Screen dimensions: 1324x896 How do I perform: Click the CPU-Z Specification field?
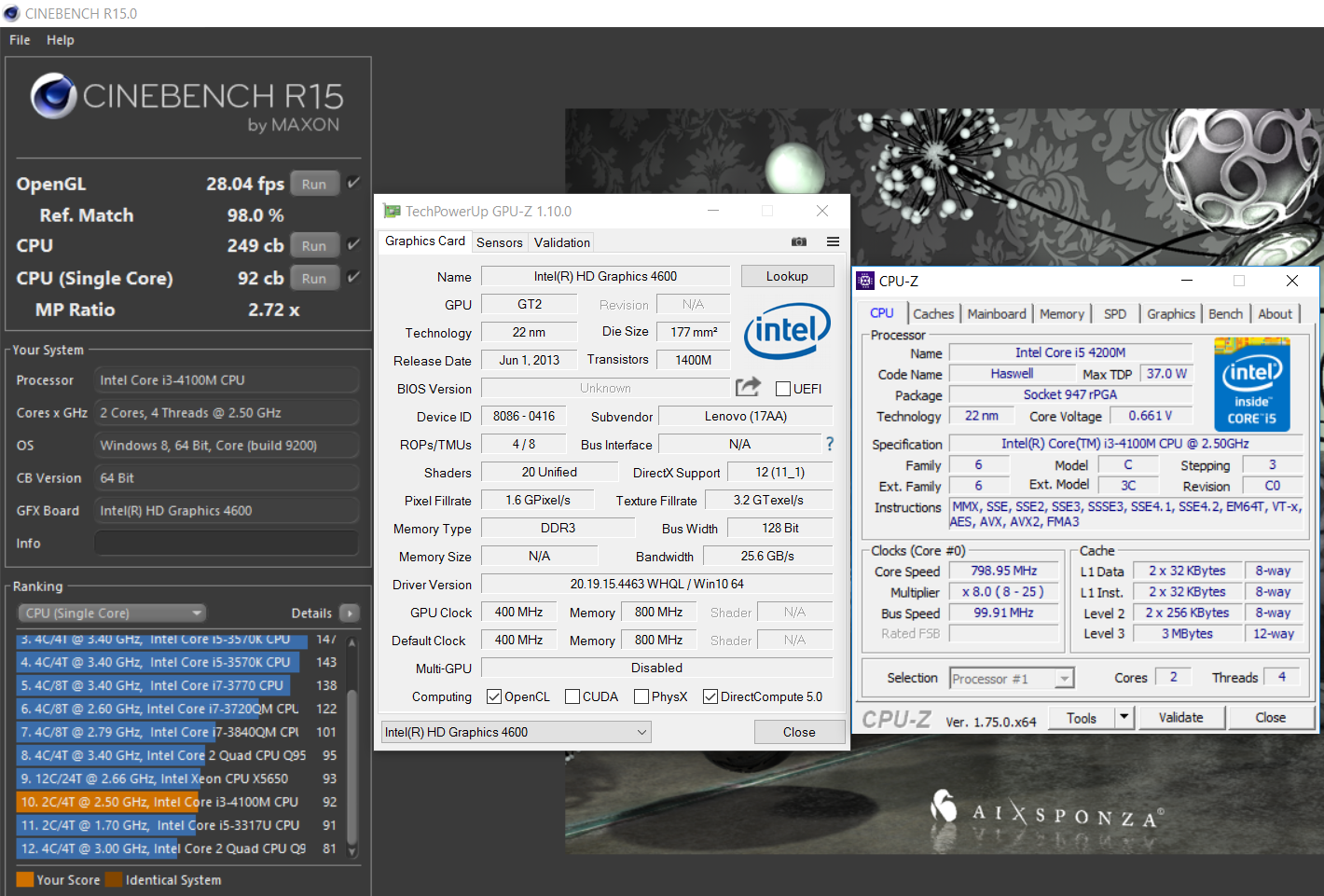tap(1125, 444)
